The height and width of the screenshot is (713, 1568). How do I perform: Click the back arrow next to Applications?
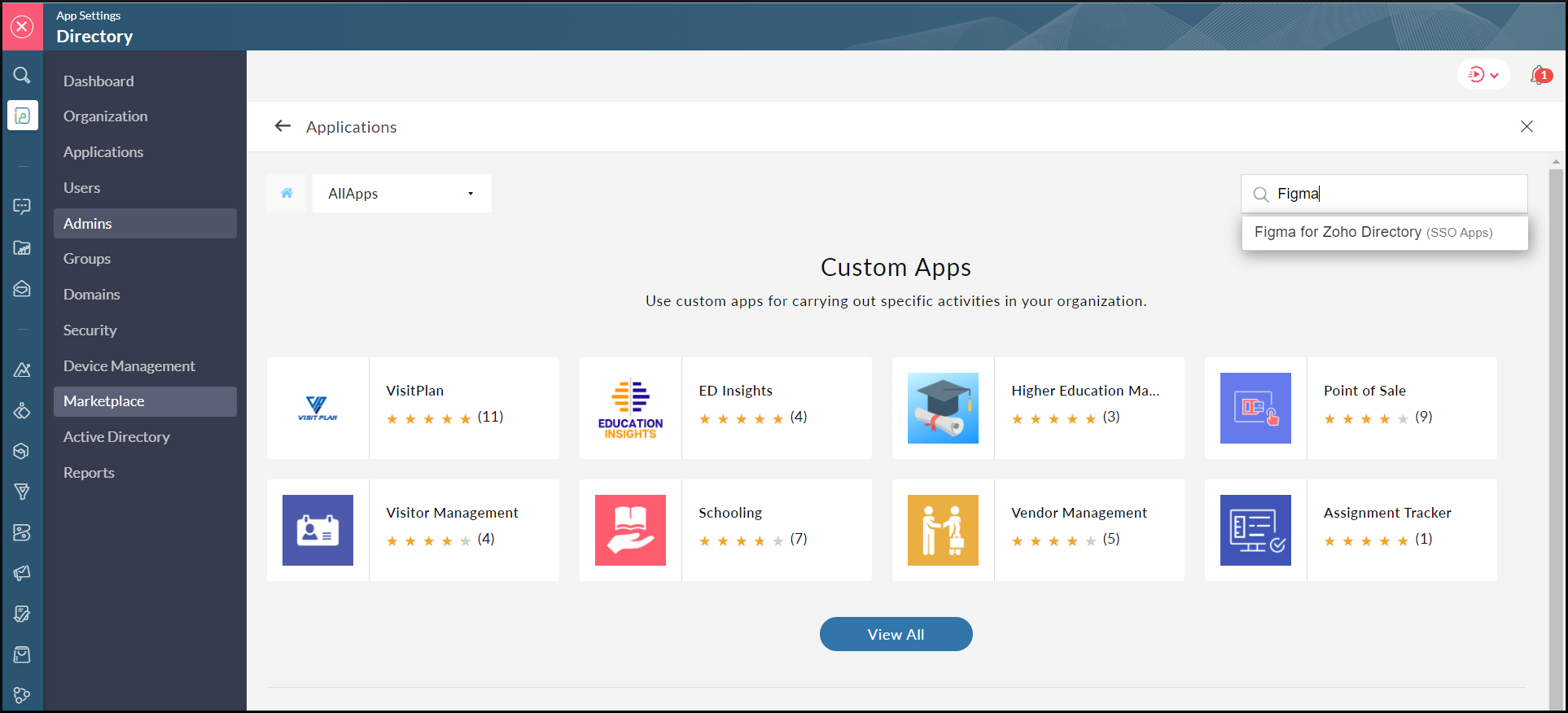(283, 126)
